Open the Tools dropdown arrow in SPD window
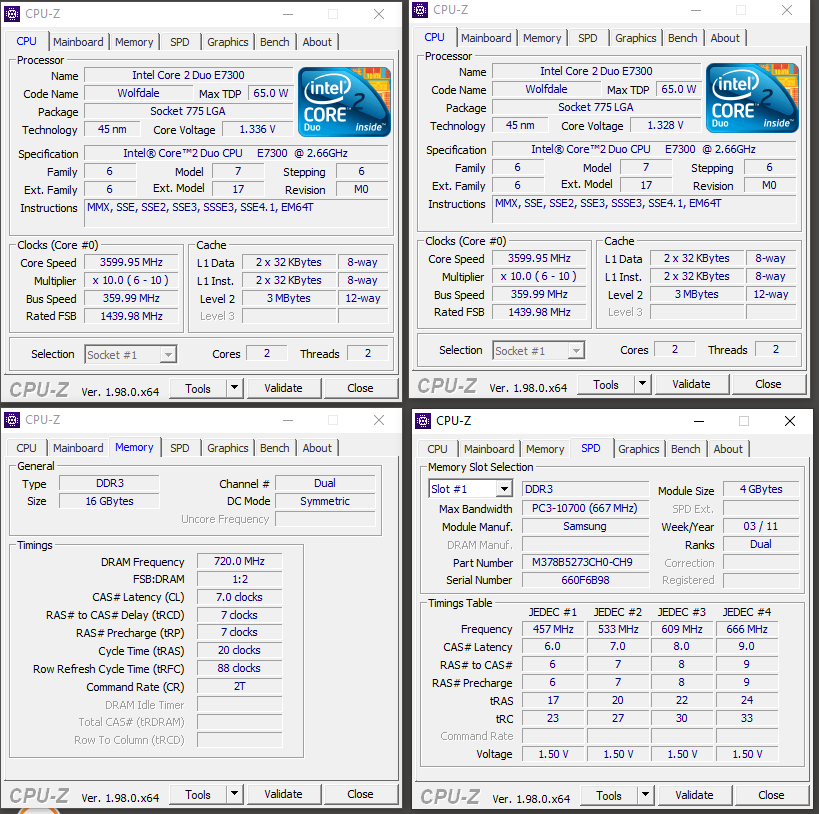Viewport: 819px width, 814px height. 646,795
